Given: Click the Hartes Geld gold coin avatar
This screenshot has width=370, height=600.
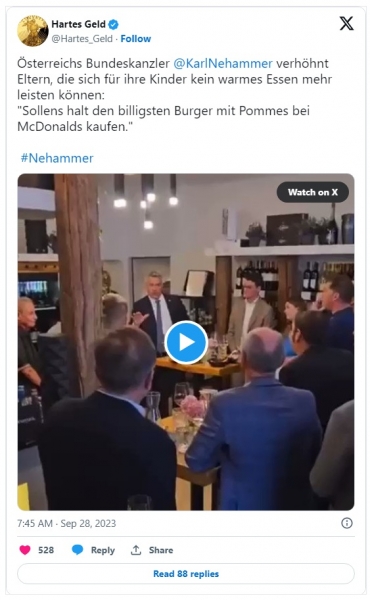Looking at the screenshot, I should 33,31.
